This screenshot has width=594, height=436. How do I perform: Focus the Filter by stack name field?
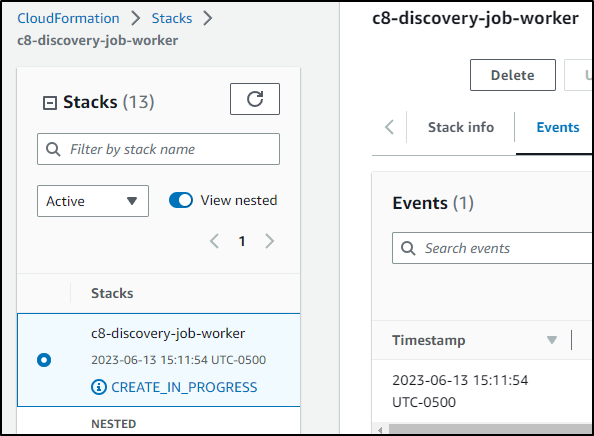(158, 149)
